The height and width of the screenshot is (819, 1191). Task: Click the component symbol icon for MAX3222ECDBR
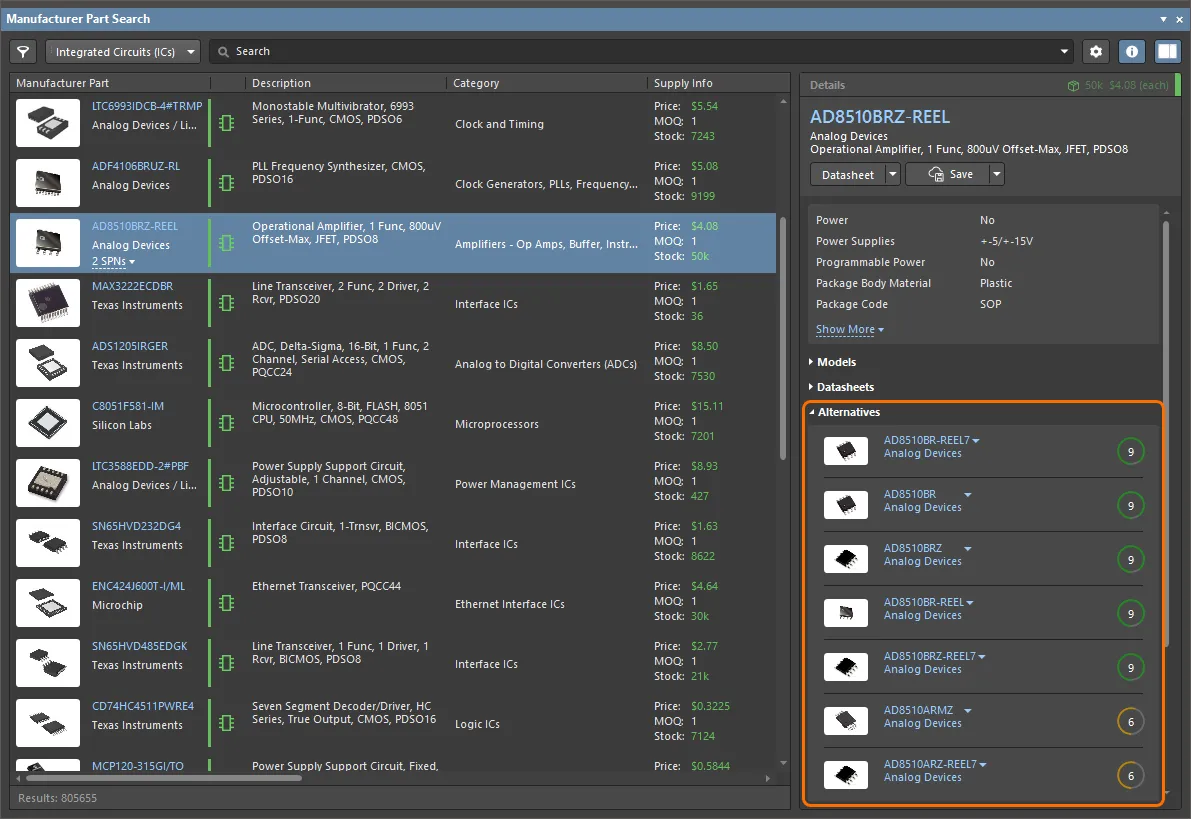[x=226, y=302]
